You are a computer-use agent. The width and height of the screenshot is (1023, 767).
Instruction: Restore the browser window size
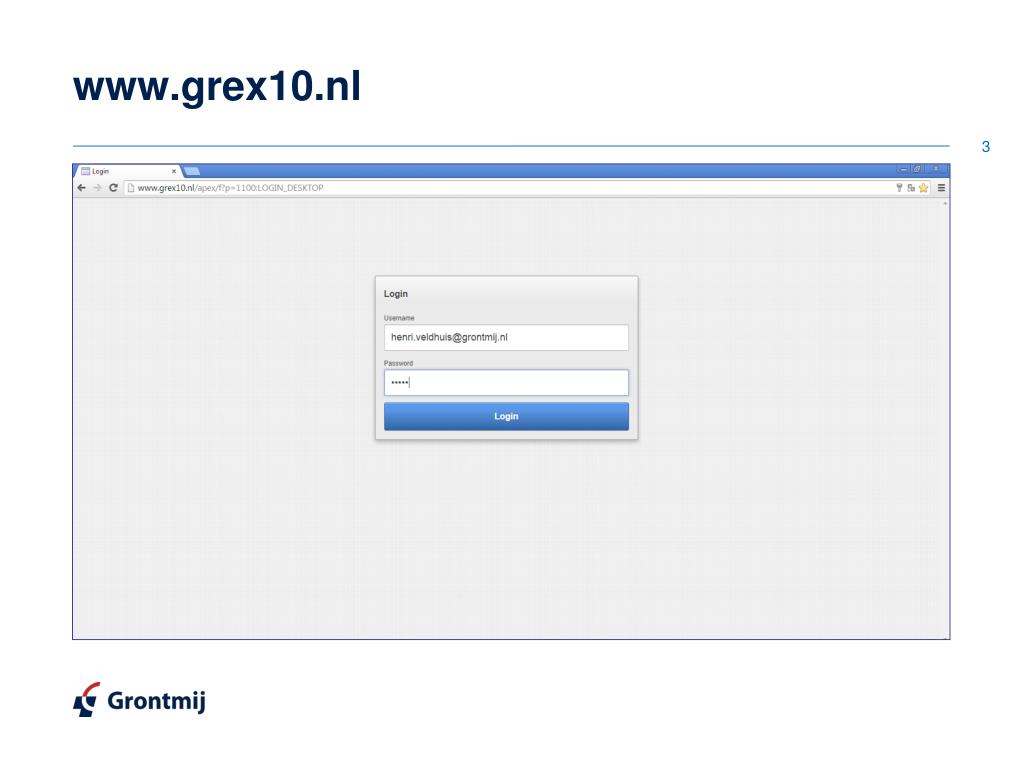[917, 169]
